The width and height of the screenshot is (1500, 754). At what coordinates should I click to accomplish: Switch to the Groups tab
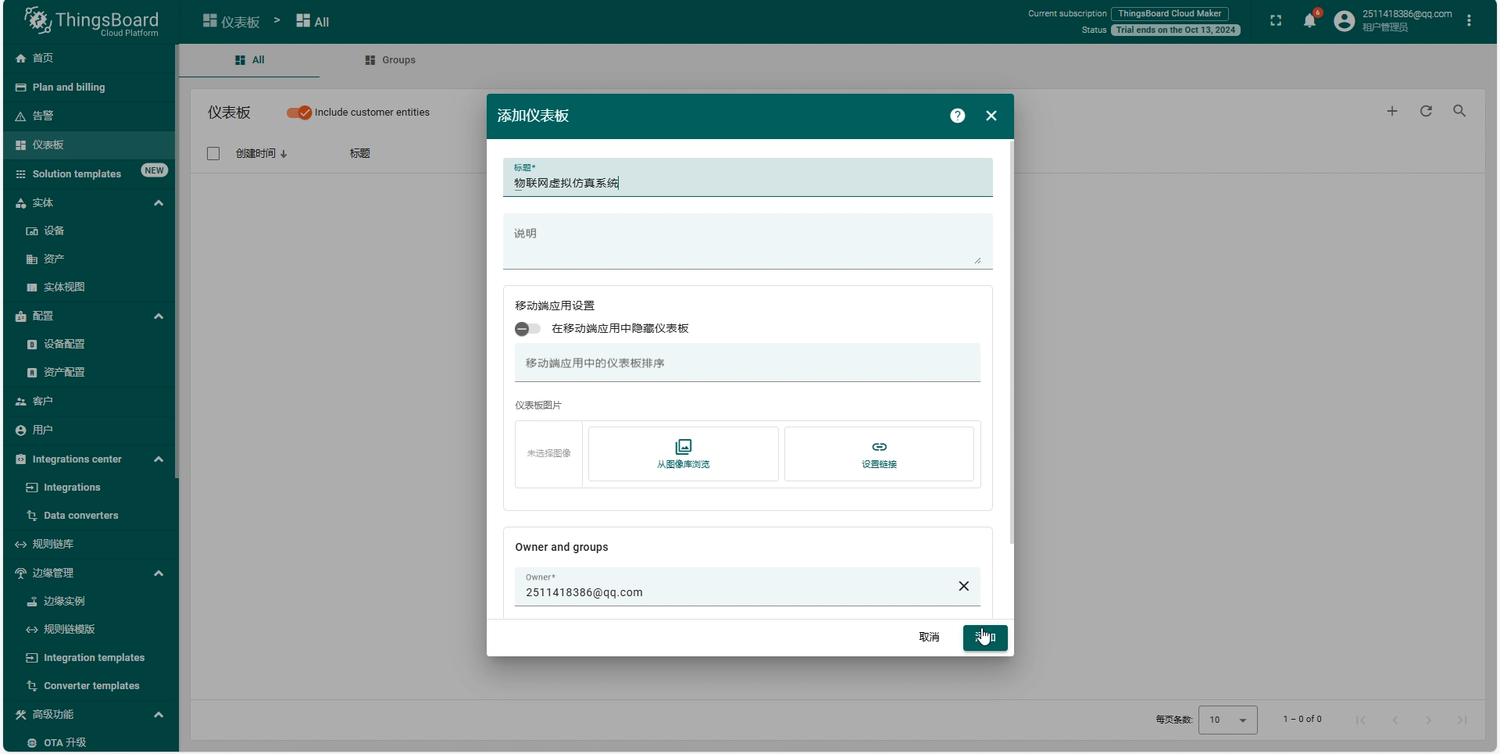pyautogui.click(x=389, y=60)
